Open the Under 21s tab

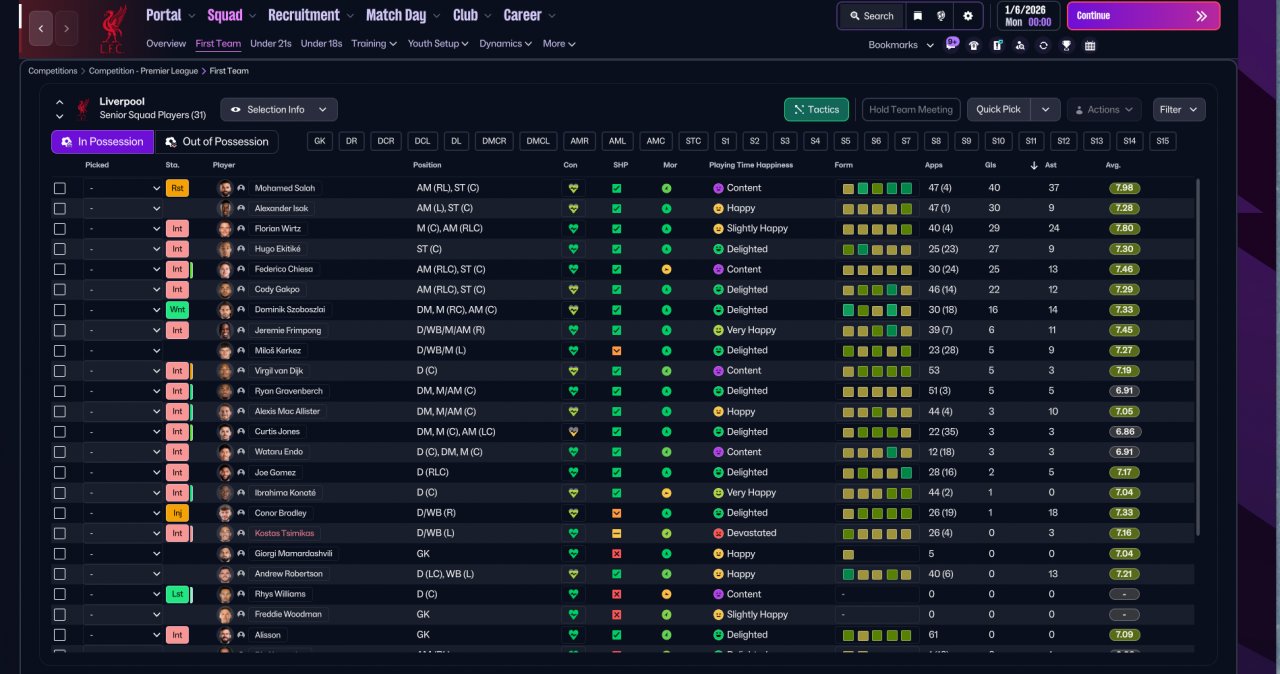pos(270,44)
